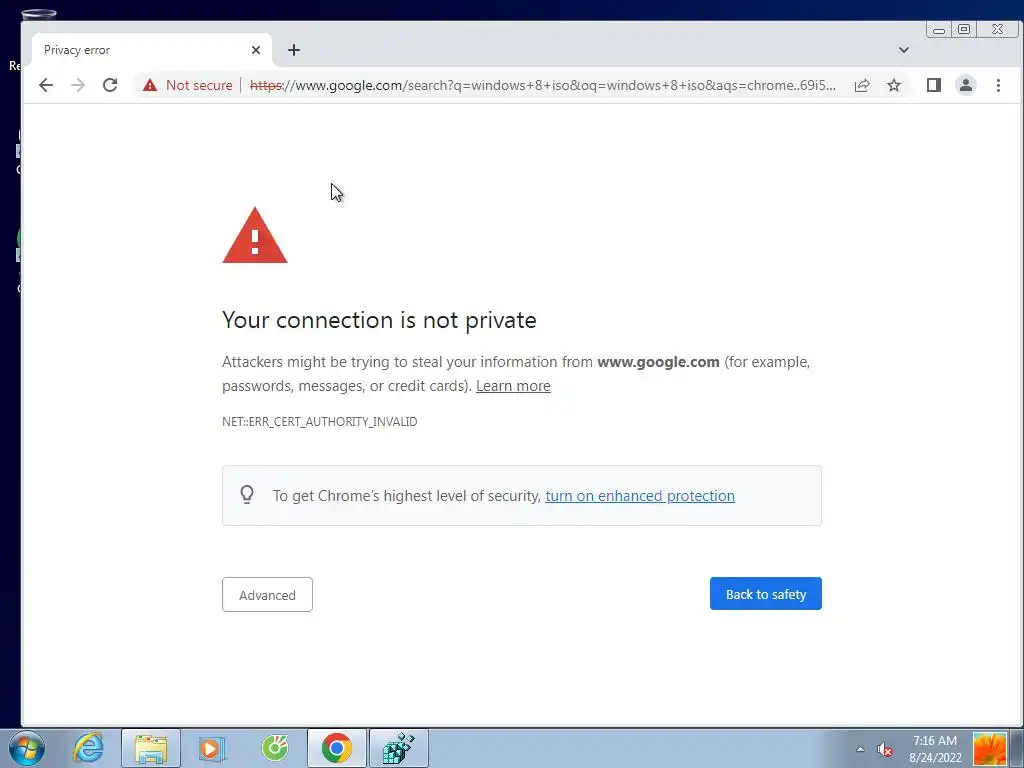Click the orange flower tray icon
The width and height of the screenshot is (1024, 768).
(x=989, y=749)
